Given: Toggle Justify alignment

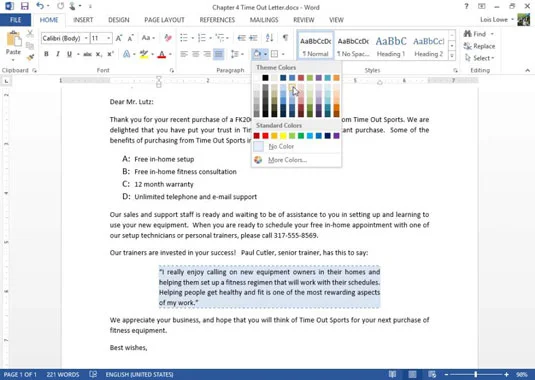Looking at the screenshot, I should click(x=219, y=54).
